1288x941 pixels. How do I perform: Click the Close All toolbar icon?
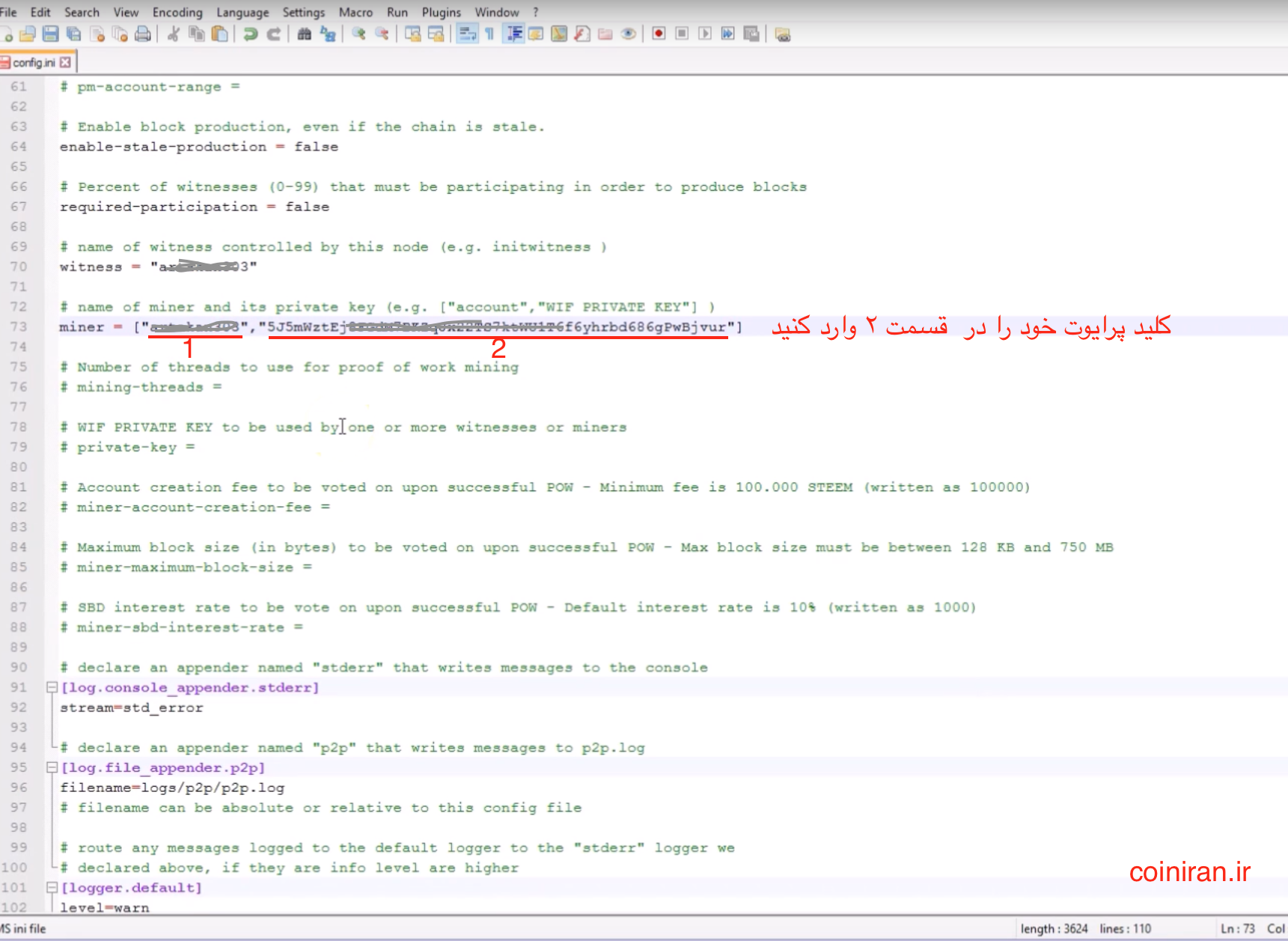[x=120, y=34]
